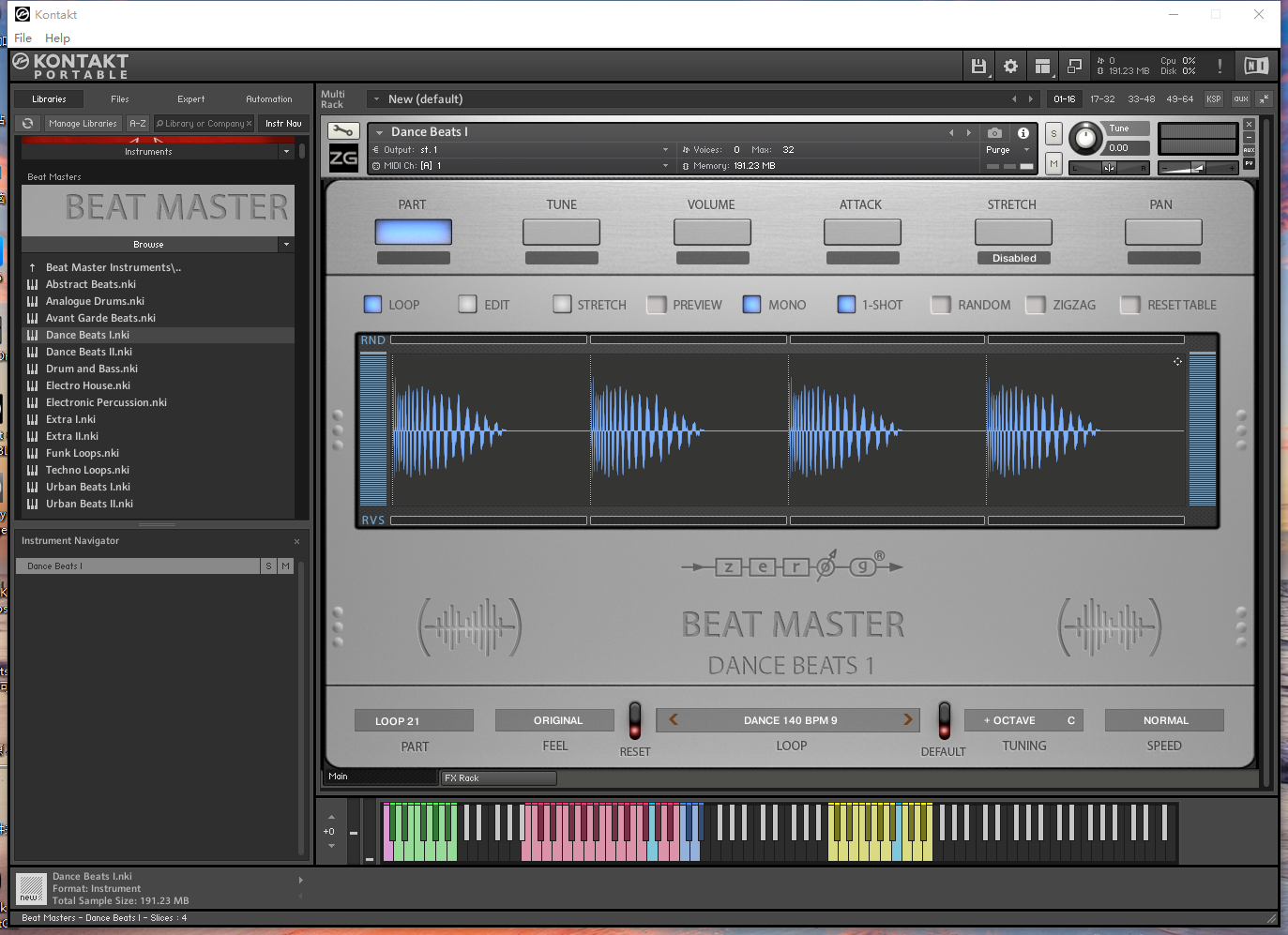The height and width of the screenshot is (935, 1288).
Task: Minimize instrument header with minus button
Action: 1249,137
